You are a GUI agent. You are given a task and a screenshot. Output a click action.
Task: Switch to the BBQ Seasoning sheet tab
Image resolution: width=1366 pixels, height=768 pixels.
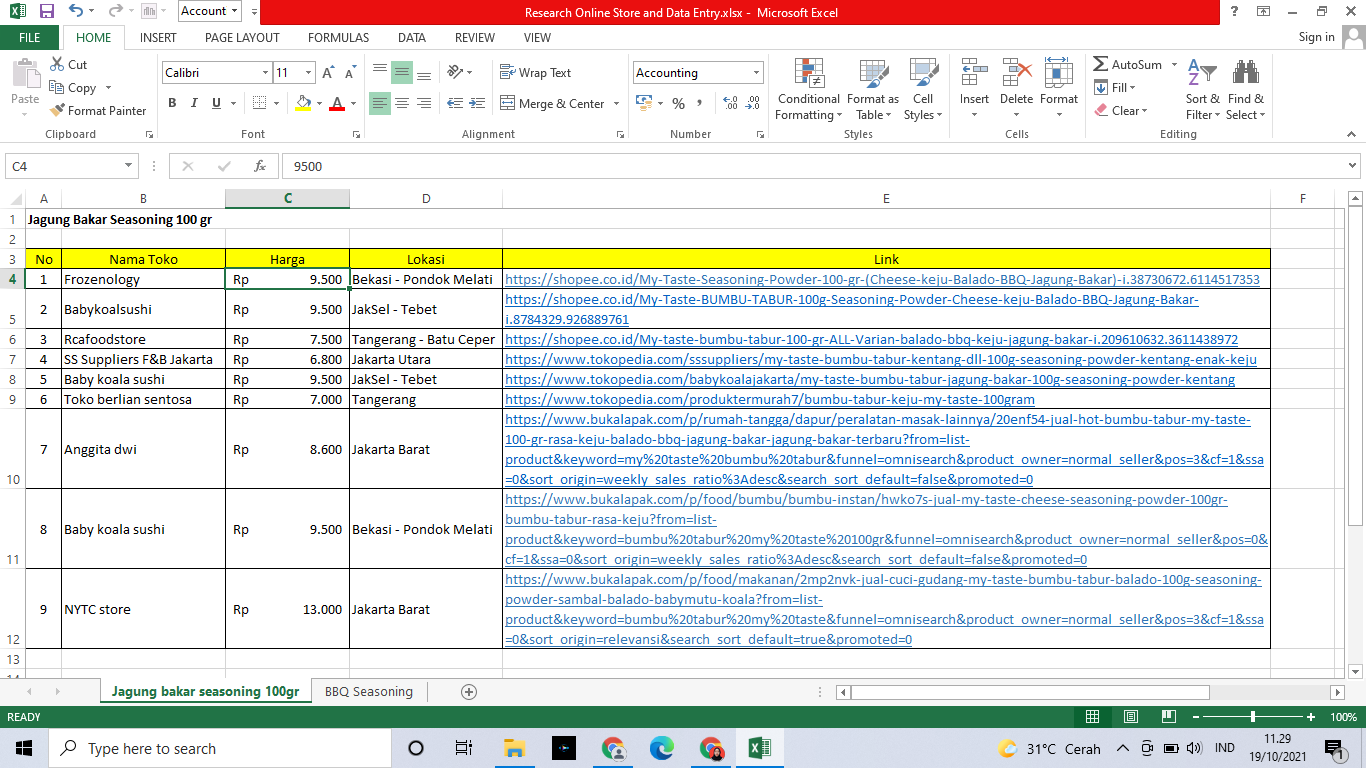click(368, 692)
